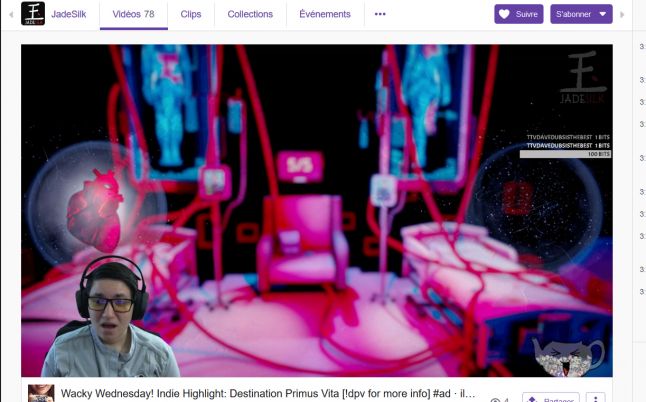Go to the Événements tab
This screenshot has height=402, width=646.
click(324, 14)
